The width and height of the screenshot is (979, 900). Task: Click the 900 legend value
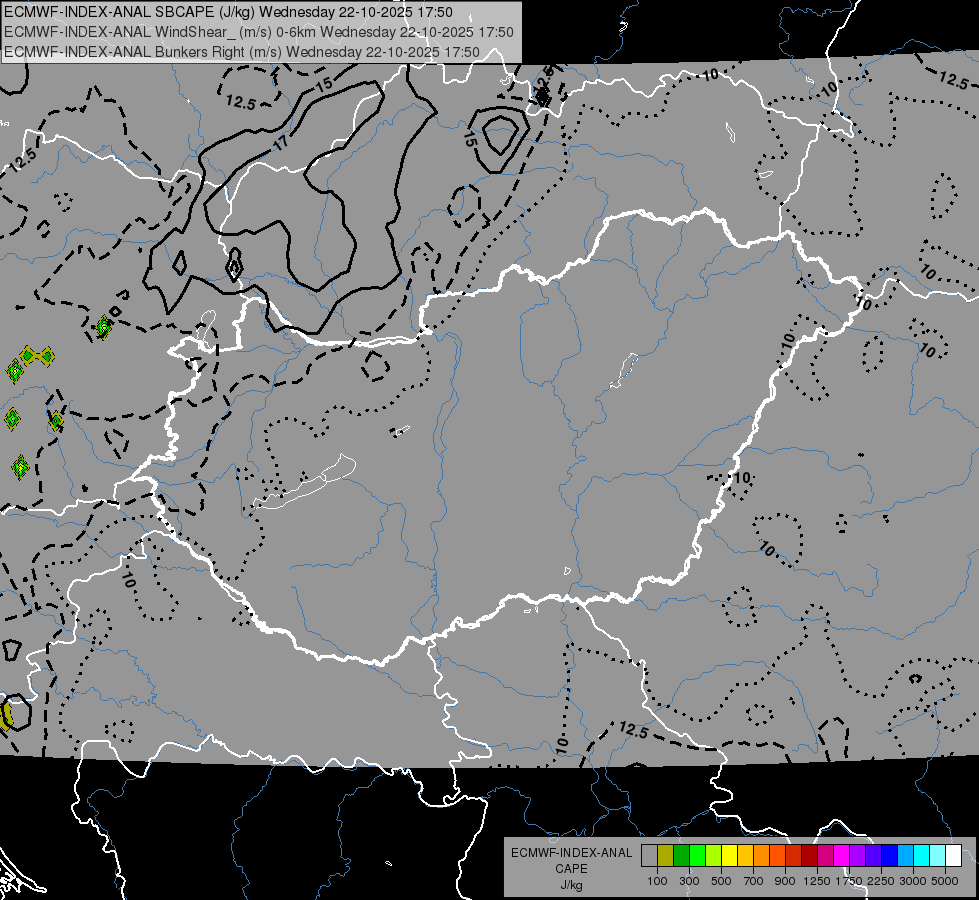[785, 881]
